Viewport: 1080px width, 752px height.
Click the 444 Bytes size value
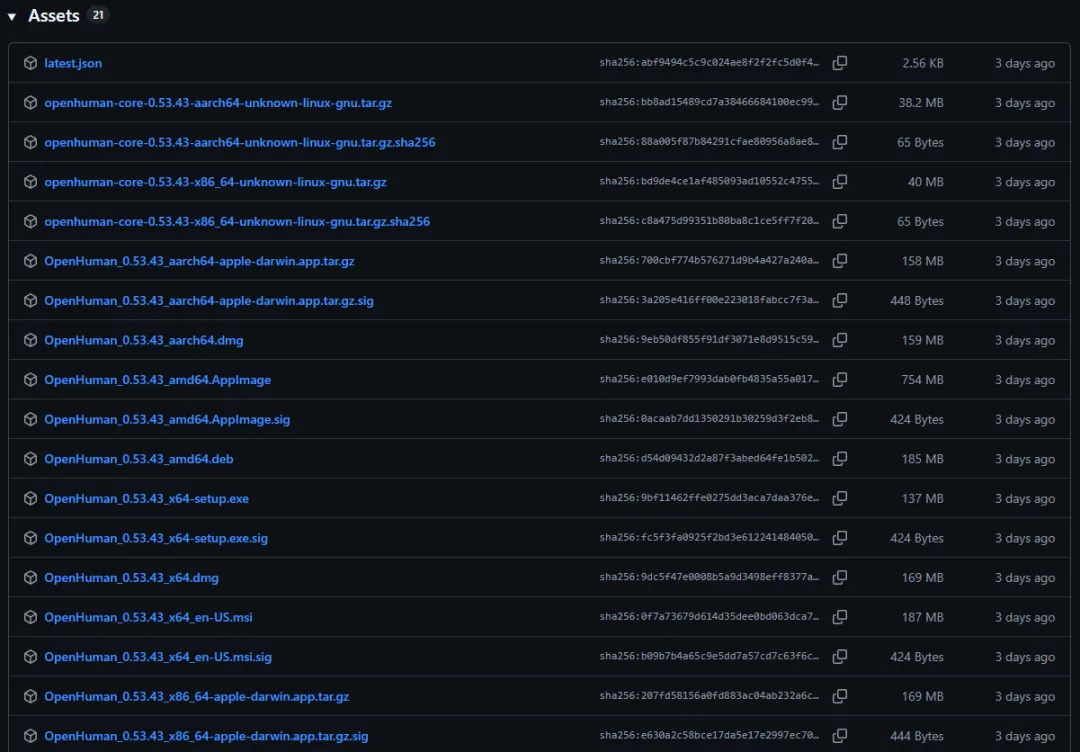917,736
